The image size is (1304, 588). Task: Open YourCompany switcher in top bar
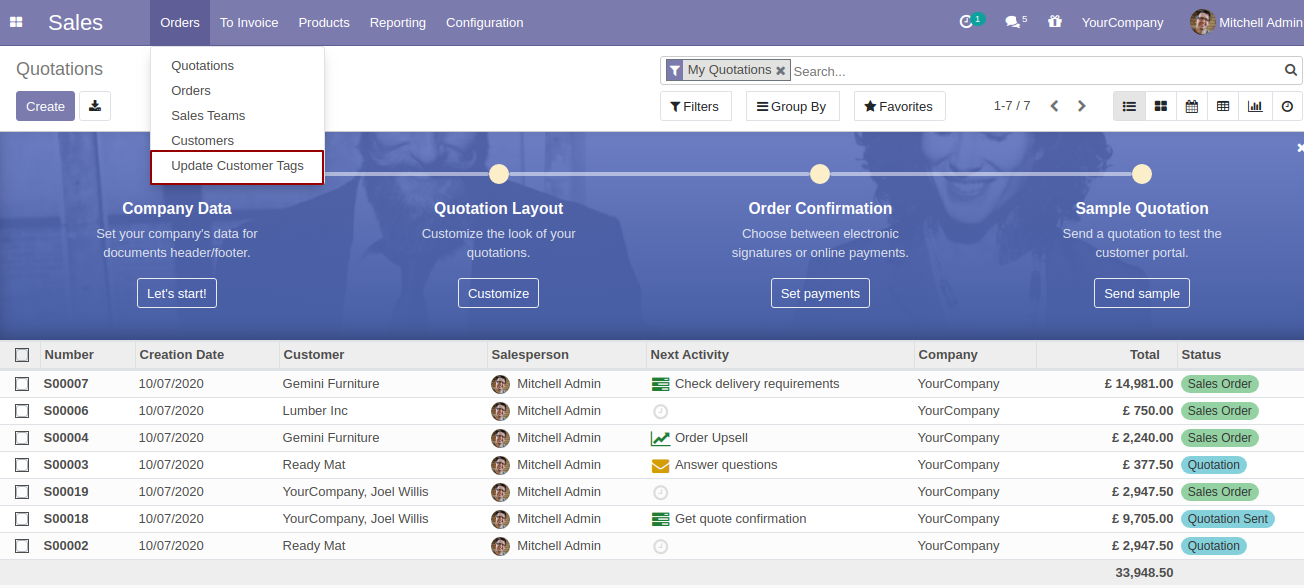coord(1122,22)
